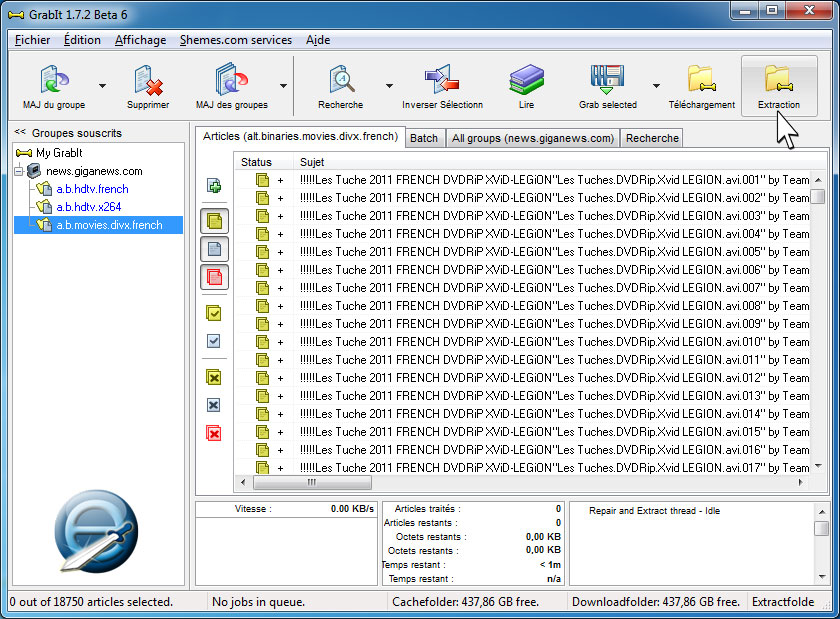
Task: Click the yellow checkmark select icon
Action: tap(214, 313)
